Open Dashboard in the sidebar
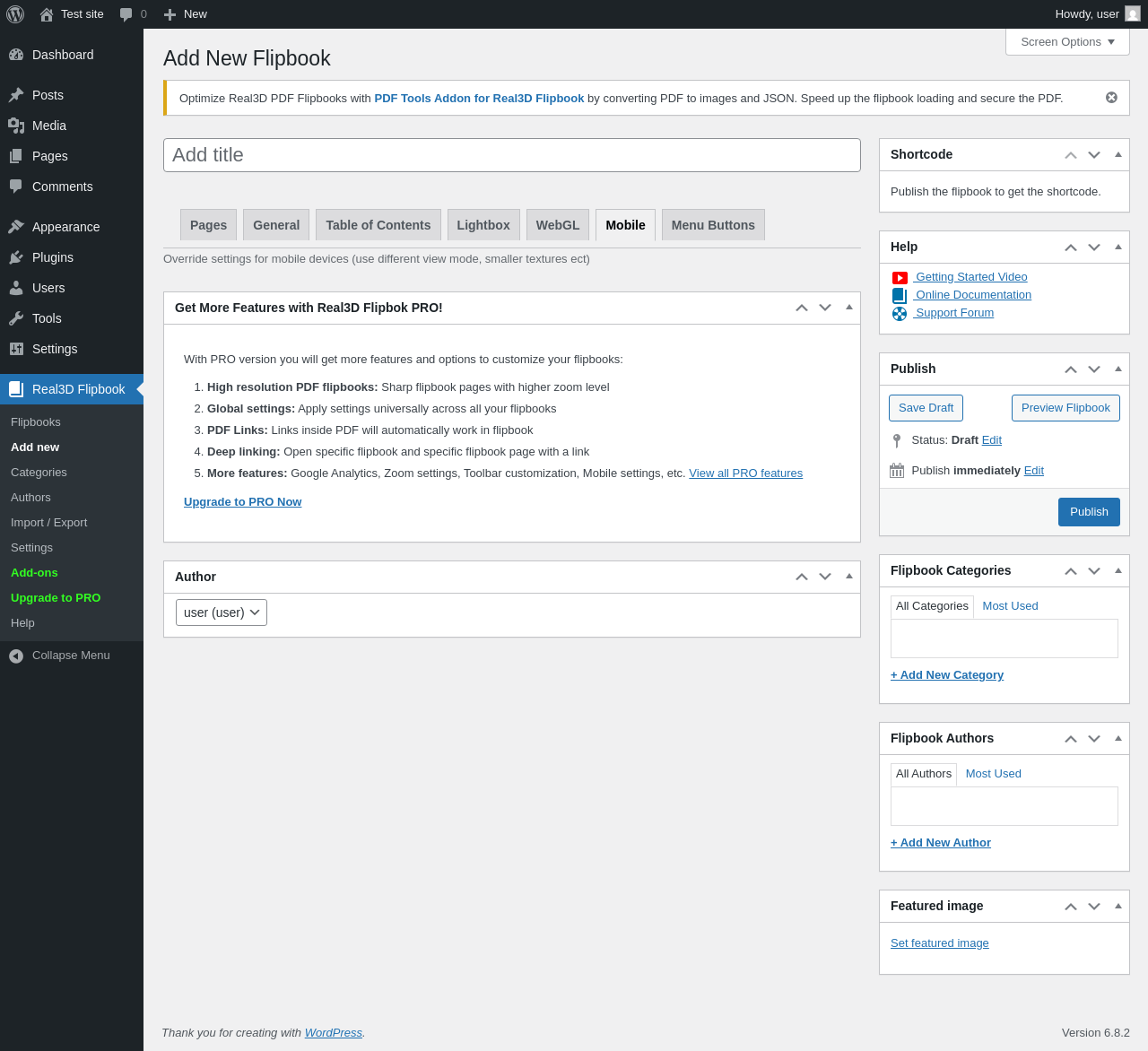1148x1051 pixels. (x=72, y=55)
